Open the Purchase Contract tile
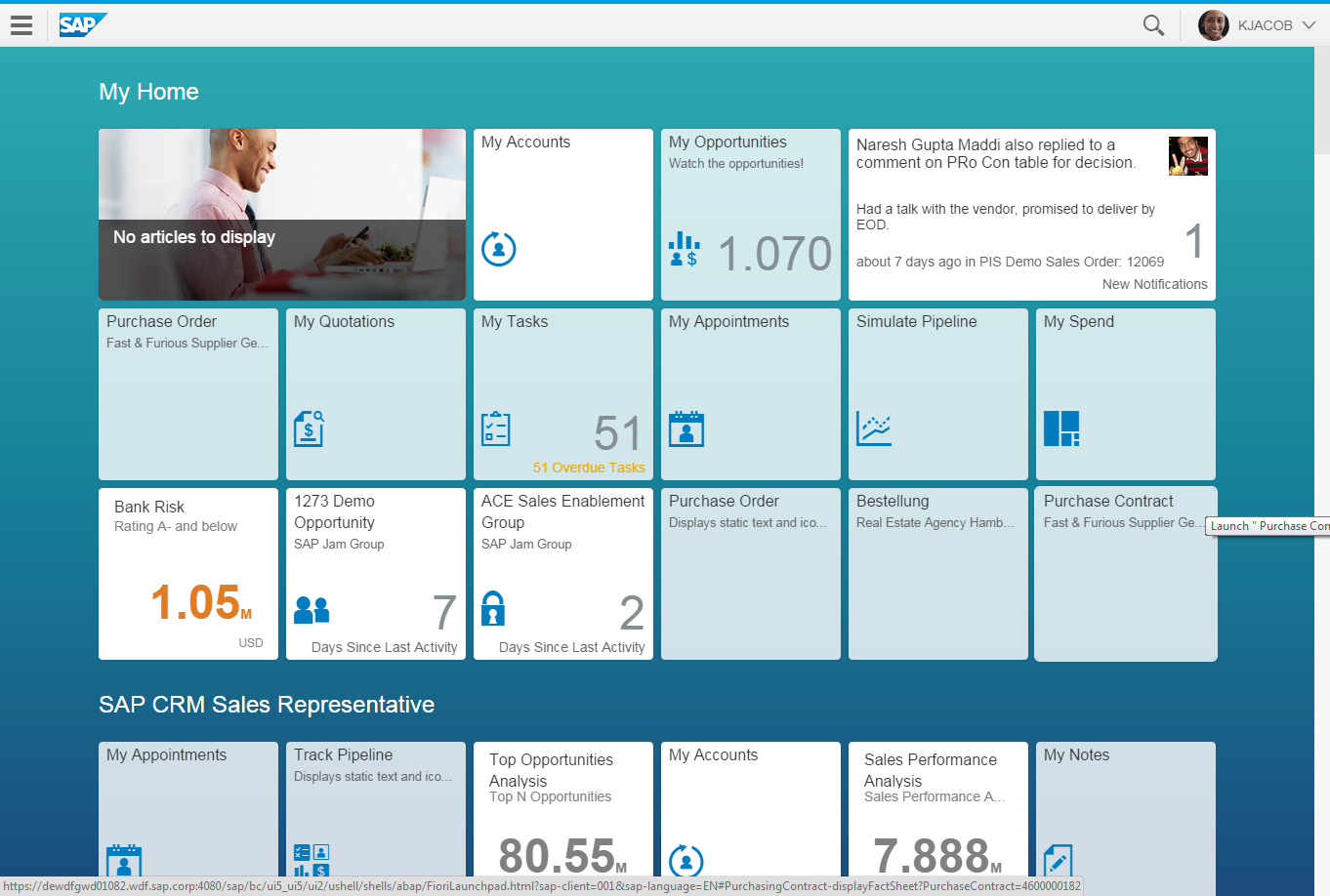This screenshot has height=896, width=1330. (x=1125, y=586)
